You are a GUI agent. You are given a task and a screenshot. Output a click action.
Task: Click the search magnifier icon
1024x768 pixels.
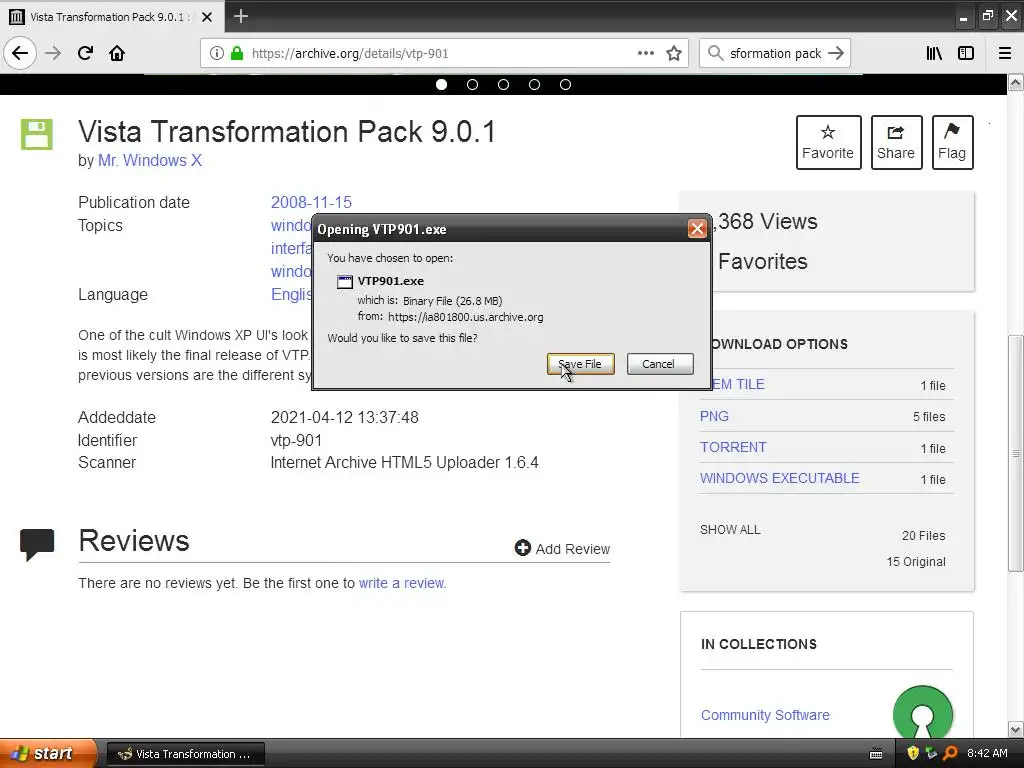point(715,53)
